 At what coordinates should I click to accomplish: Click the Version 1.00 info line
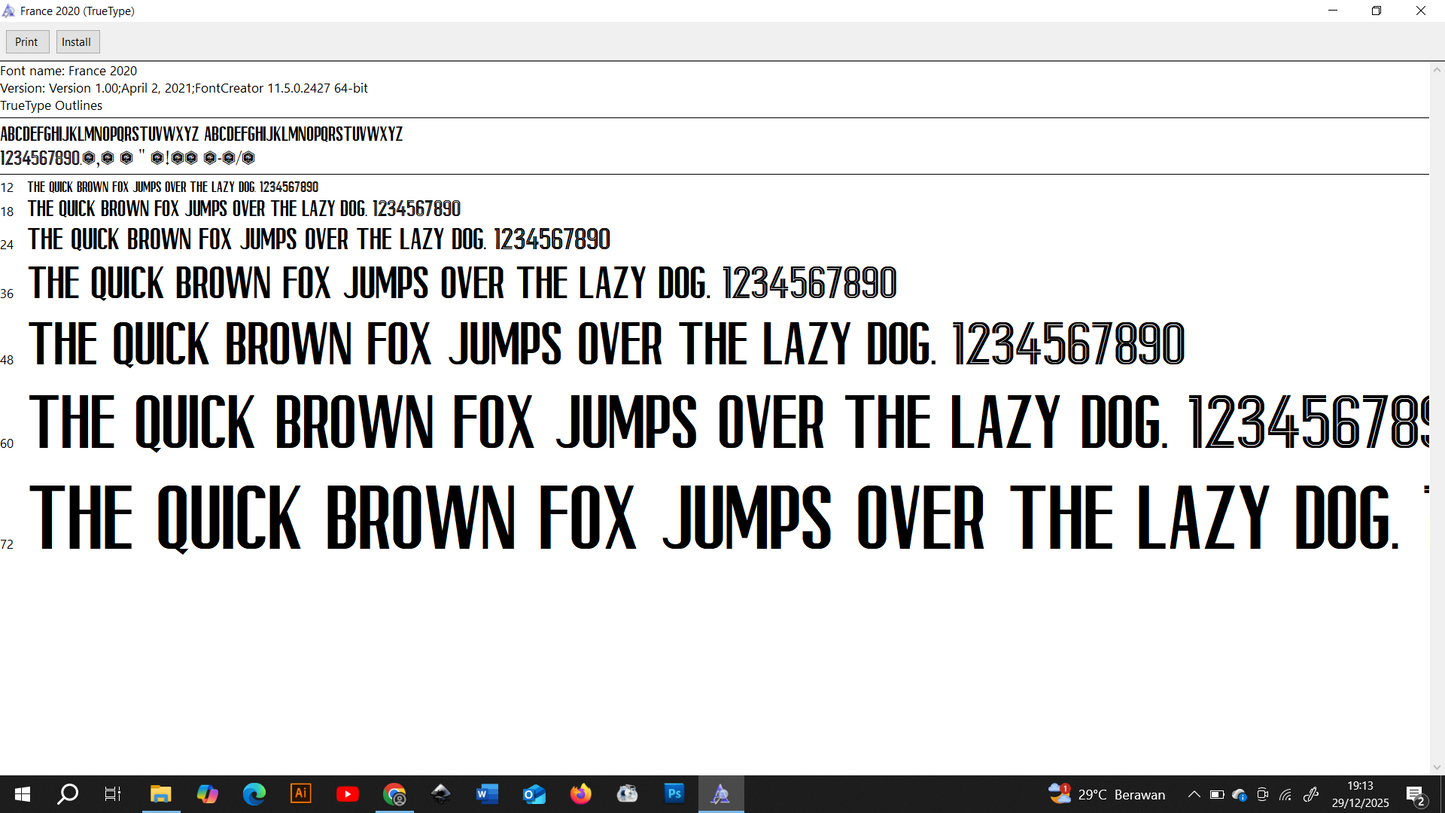[x=184, y=88]
